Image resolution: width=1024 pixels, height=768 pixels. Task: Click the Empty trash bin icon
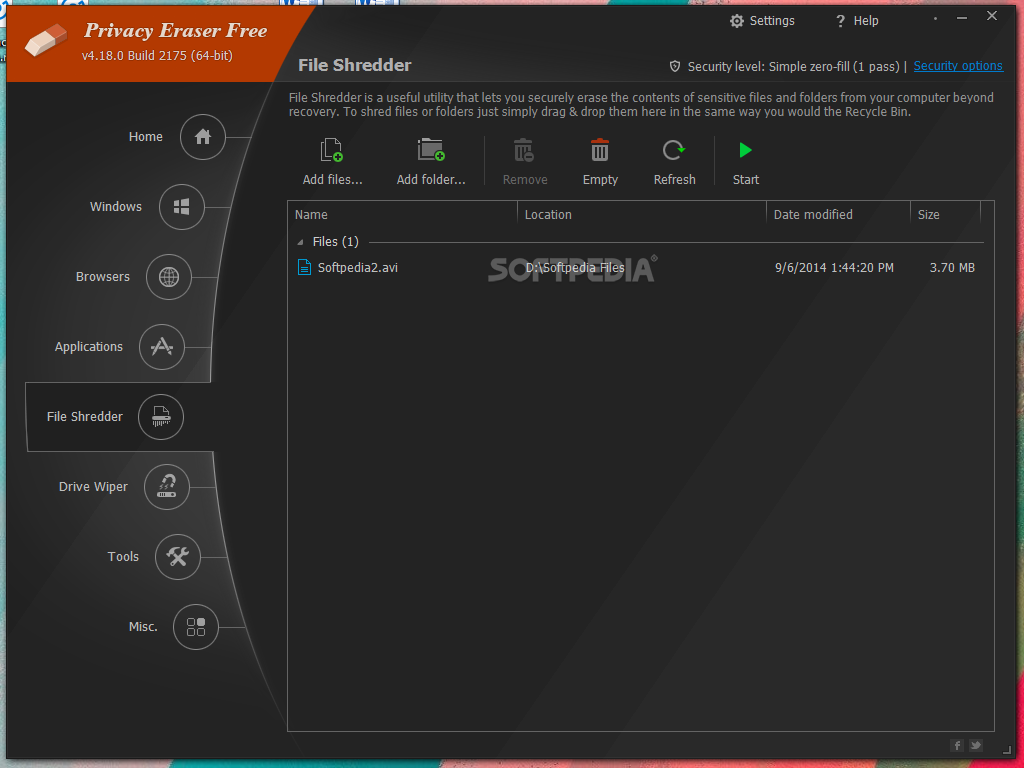[x=600, y=150]
